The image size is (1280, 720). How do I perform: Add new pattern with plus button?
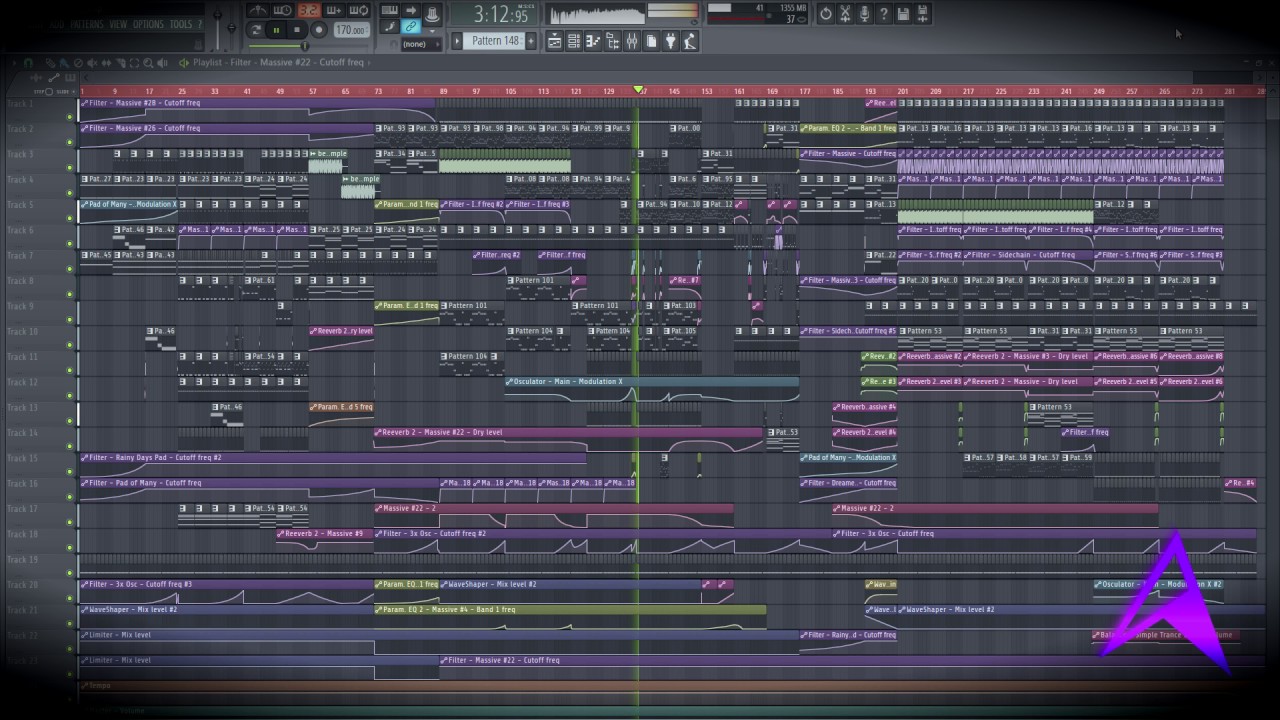(531, 40)
